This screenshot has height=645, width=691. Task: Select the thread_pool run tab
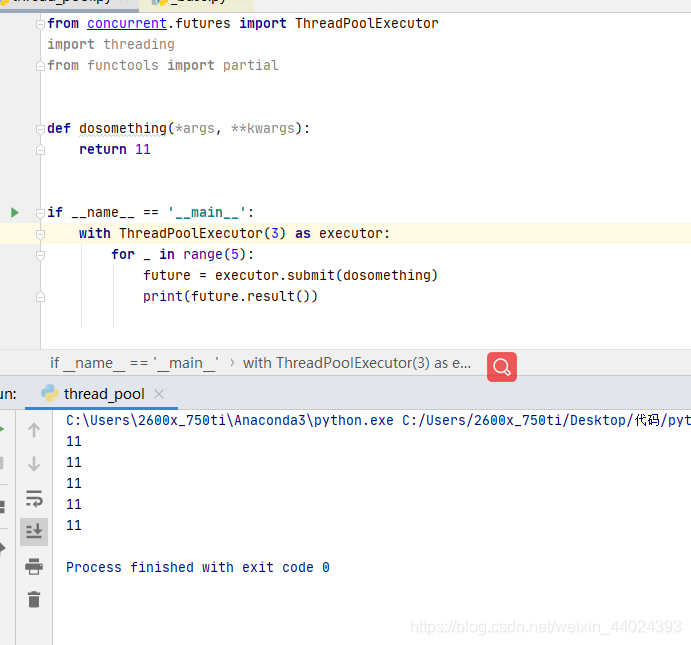point(102,394)
